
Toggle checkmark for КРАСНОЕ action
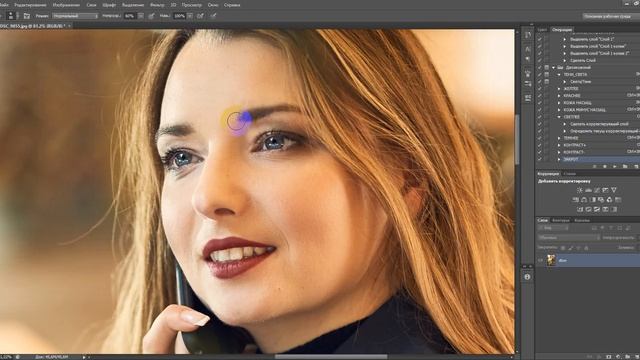540,96
